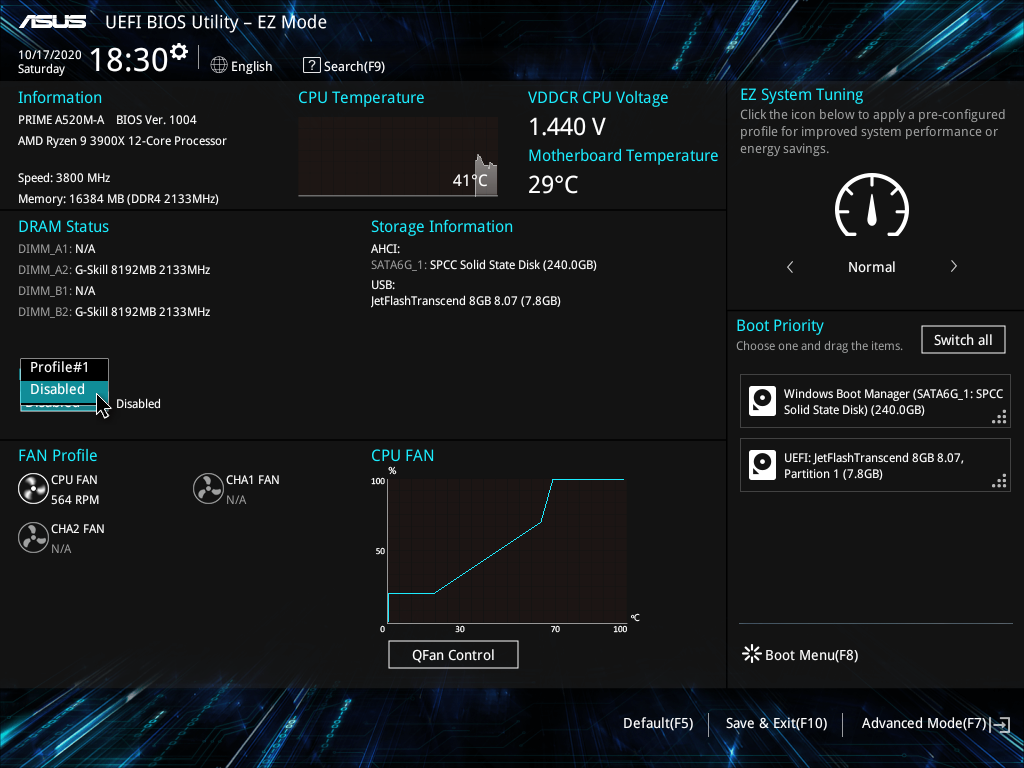1024x768 pixels.
Task: Select previous tuning profile with left arrow
Action: click(x=790, y=266)
